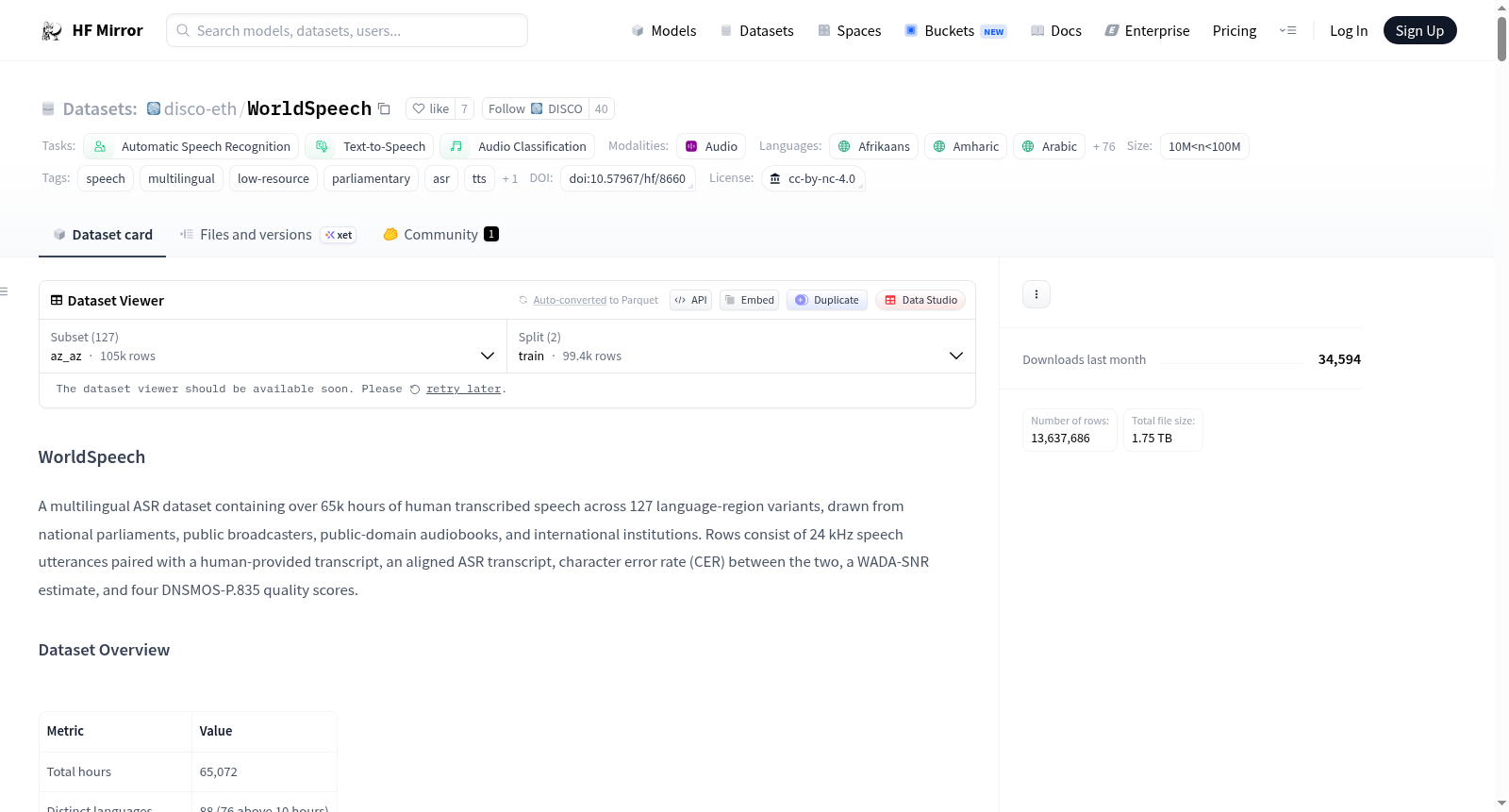Screen dimensions: 1509x812
Task: Expand the Subset az_az dropdown
Action: click(273, 346)
